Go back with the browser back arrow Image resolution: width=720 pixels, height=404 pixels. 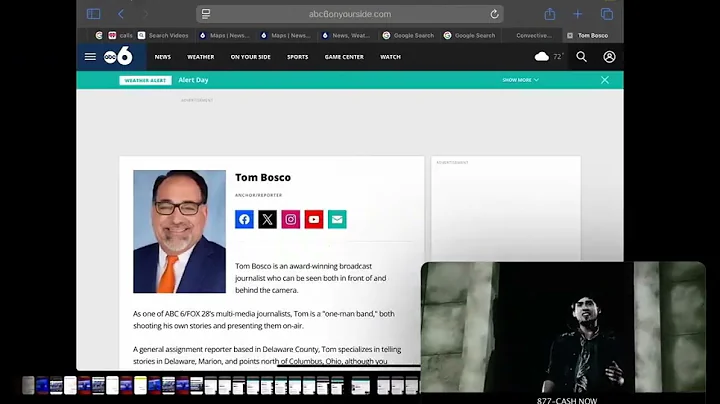(121, 14)
